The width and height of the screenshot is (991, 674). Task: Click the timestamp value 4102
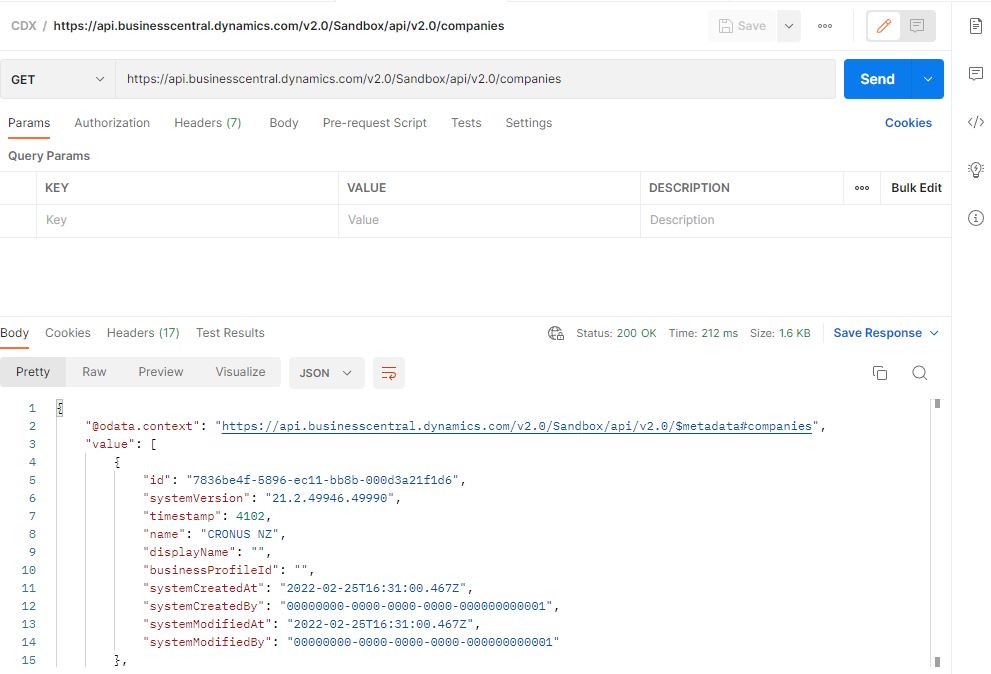pyautogui.click(x=250, y=517)
